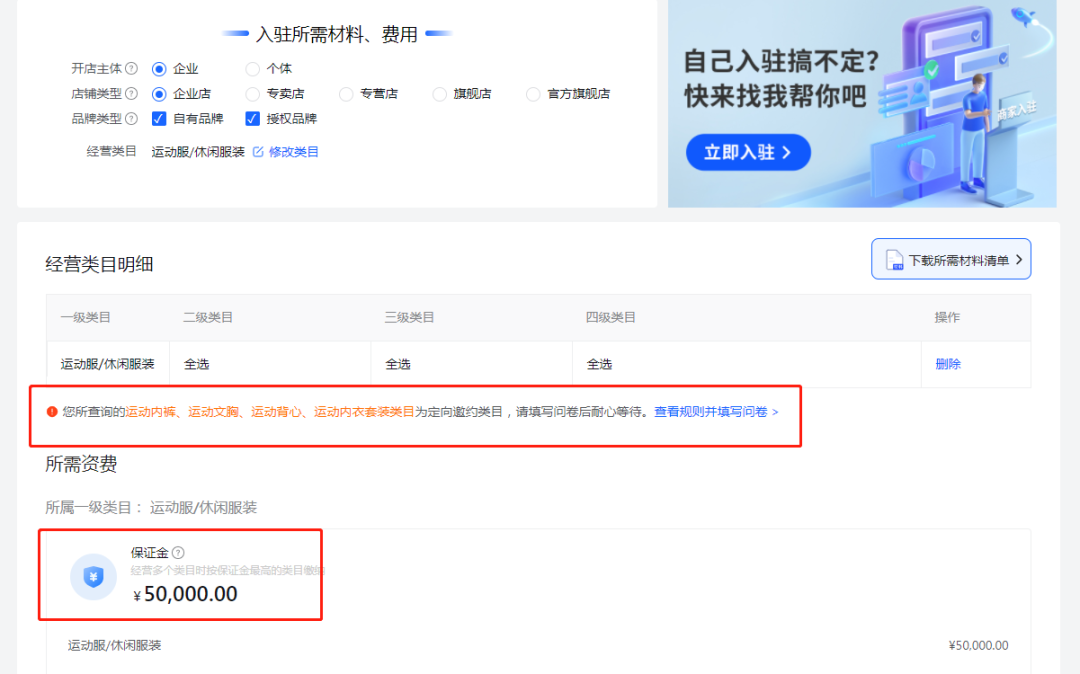This screenshot has height=674, width=1080.
Task: Choose the 企业店 store type
Action: pos(159,94)
